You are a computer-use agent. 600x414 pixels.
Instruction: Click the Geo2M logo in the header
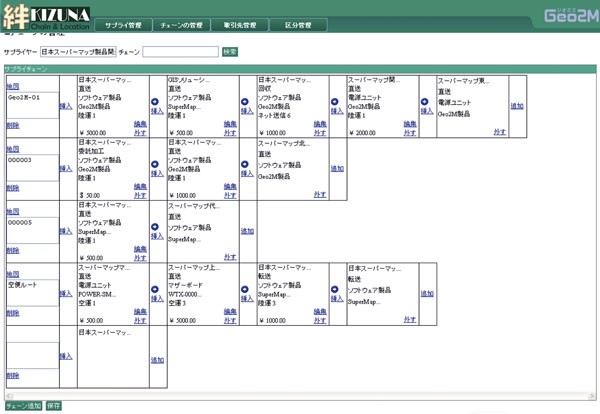[572, 15]
